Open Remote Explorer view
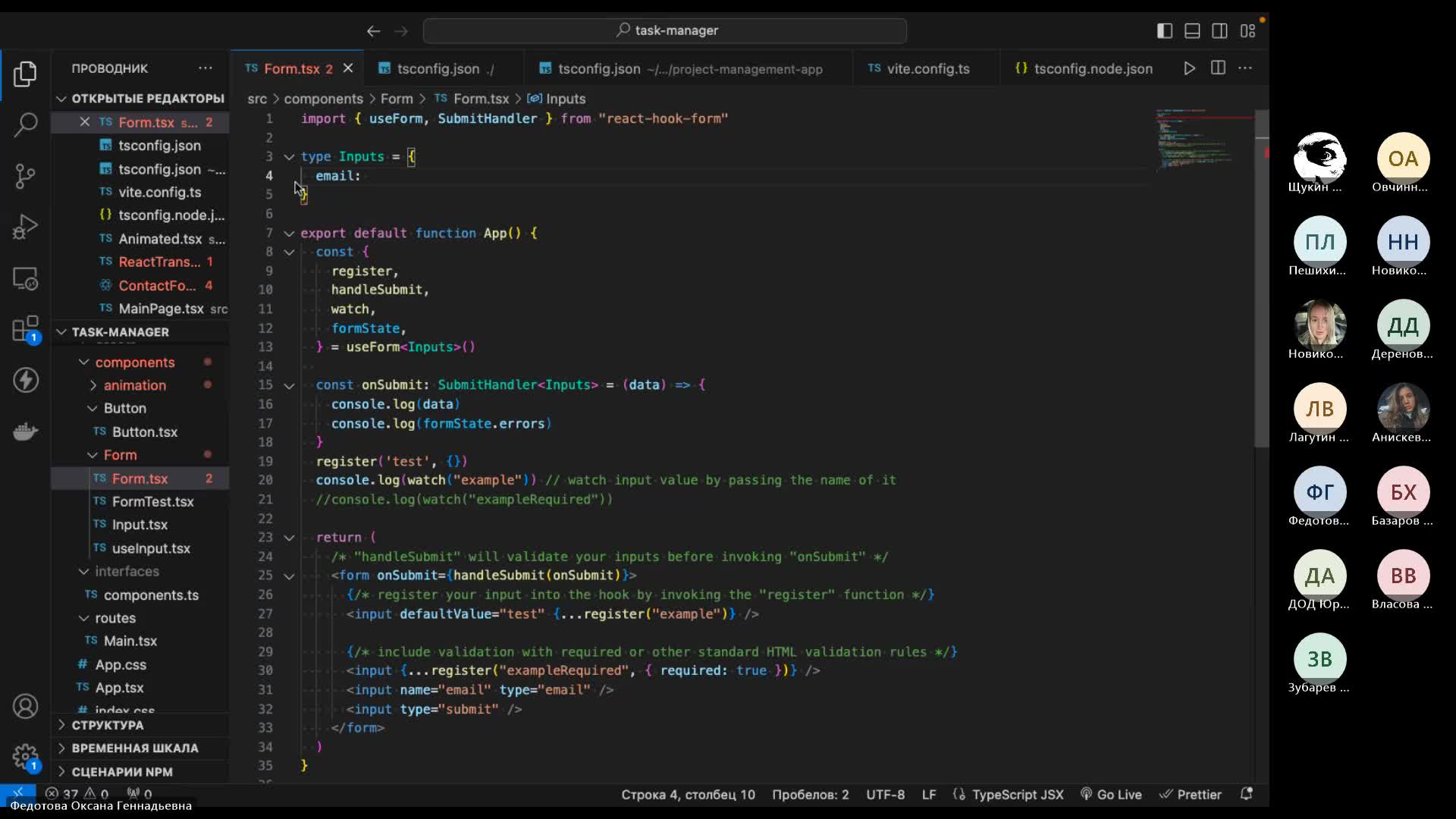1456x819 pixels. coord(25,278)
